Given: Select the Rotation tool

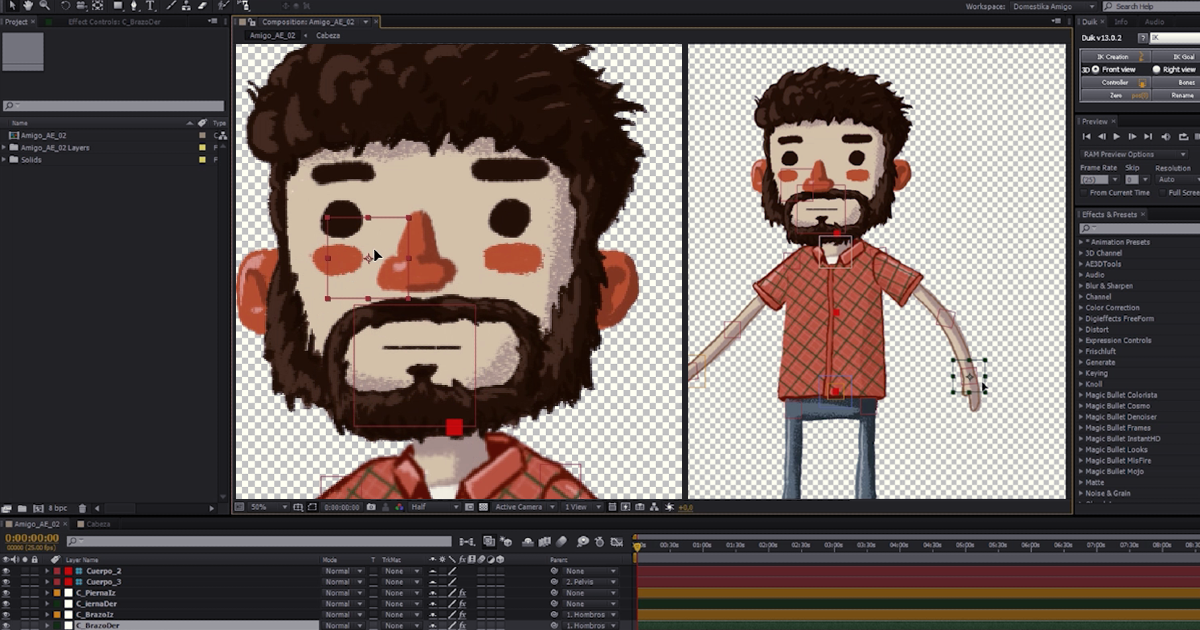Looking at the screenshot, I should pyautogui.click(x=65, y=5).
